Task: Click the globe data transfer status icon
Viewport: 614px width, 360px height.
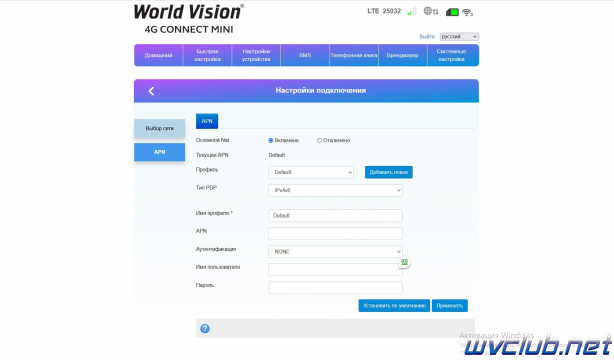Action: (431, 11)
